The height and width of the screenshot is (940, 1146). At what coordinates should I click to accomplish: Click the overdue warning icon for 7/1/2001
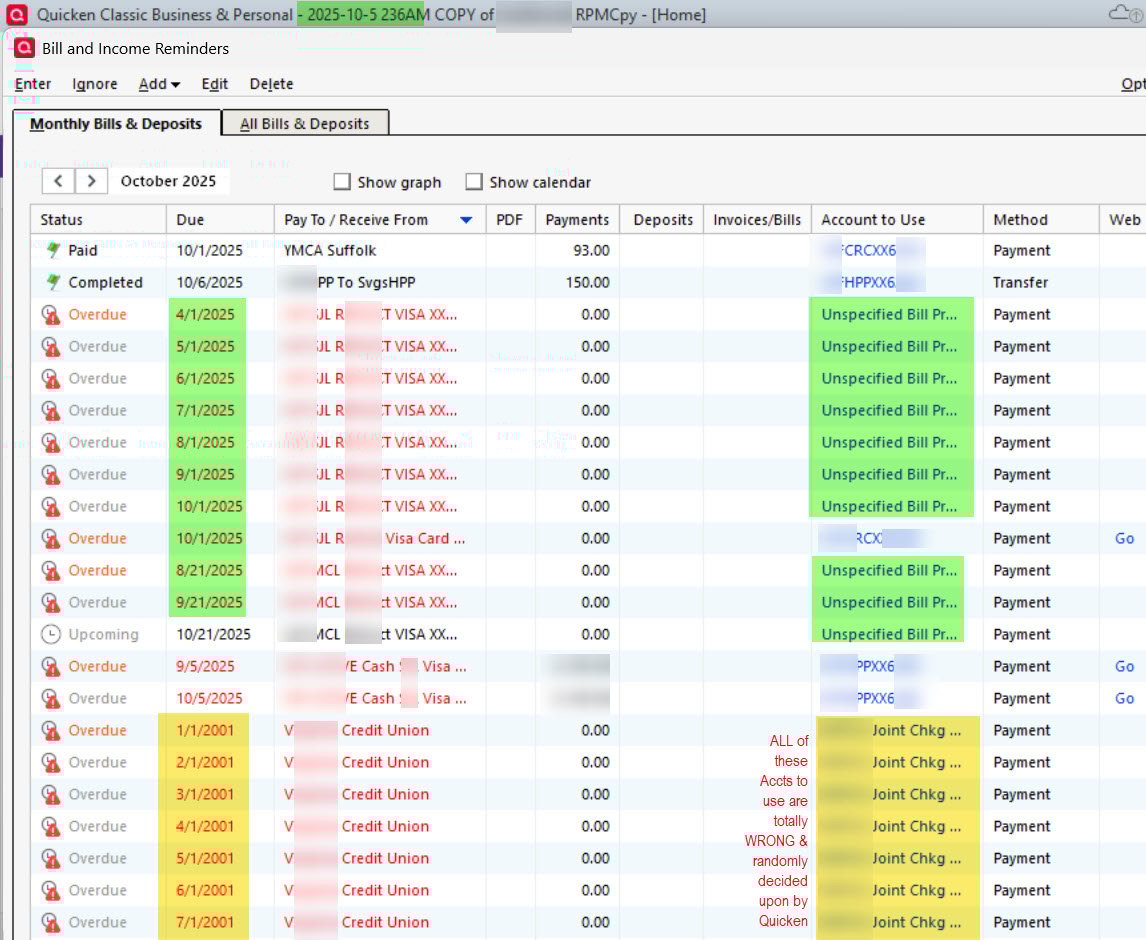click(50, 922)
